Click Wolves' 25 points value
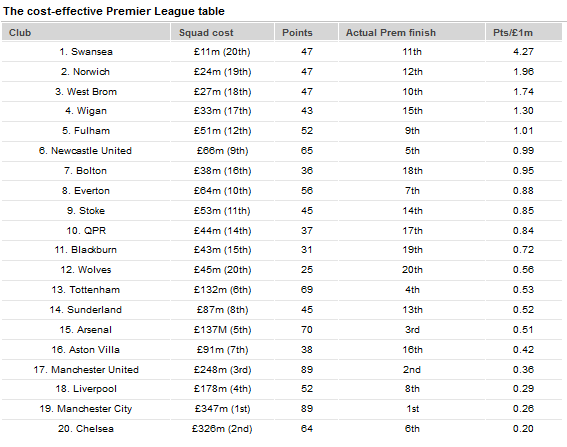567x447 pixels. [307, 270]
